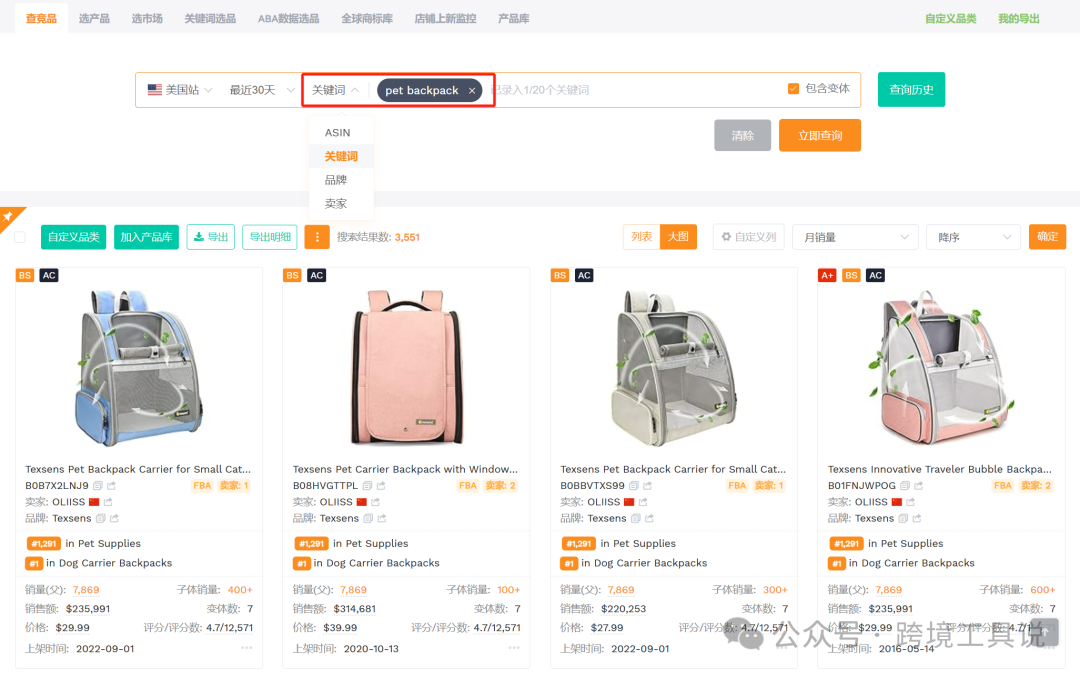Open seller OLIISS link icon on B01FNJWPOG card
Viewport: 1080px width, 678px height.
pyautogui.click(x=911, y=502)
